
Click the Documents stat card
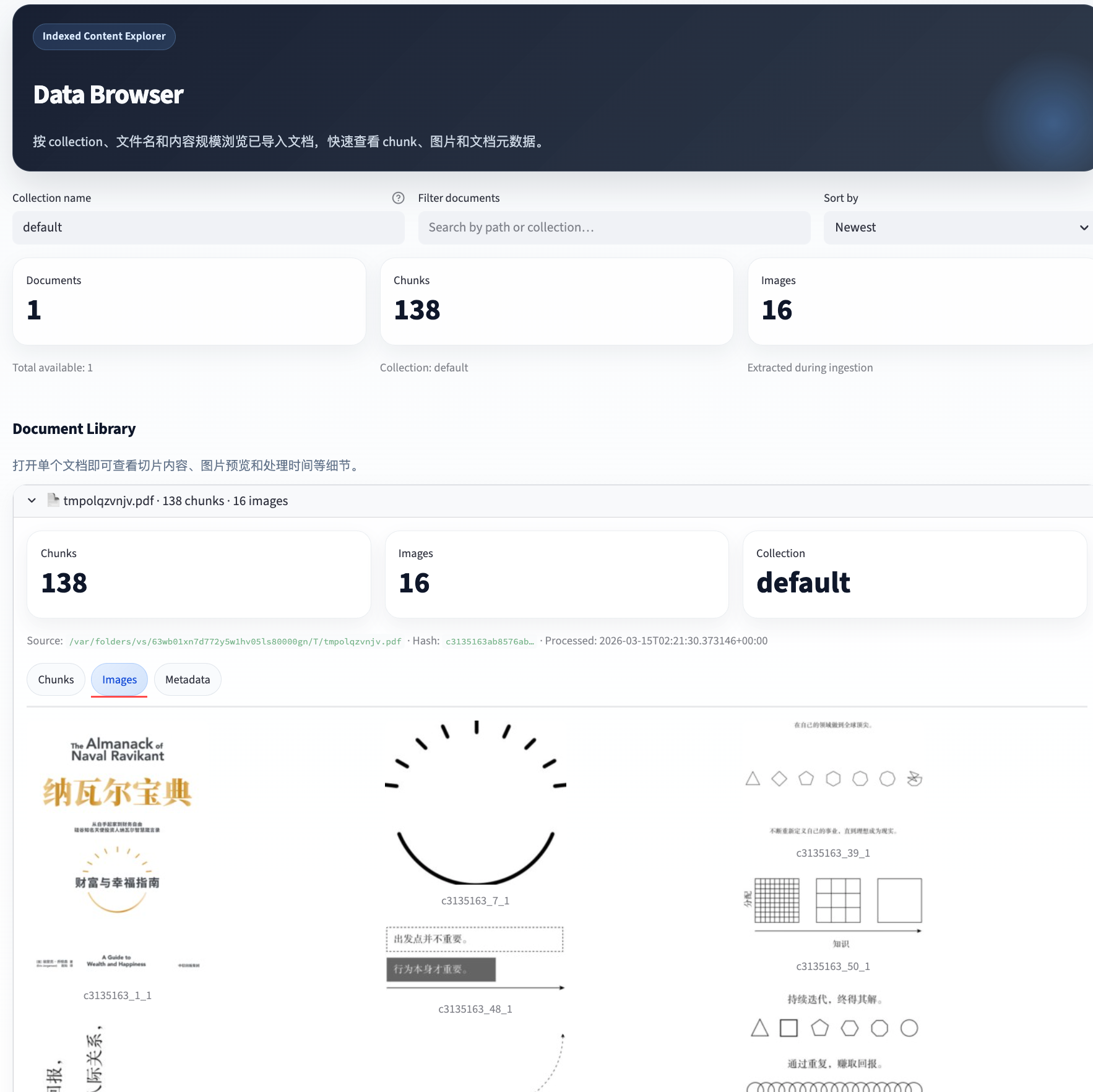[189, 301]
